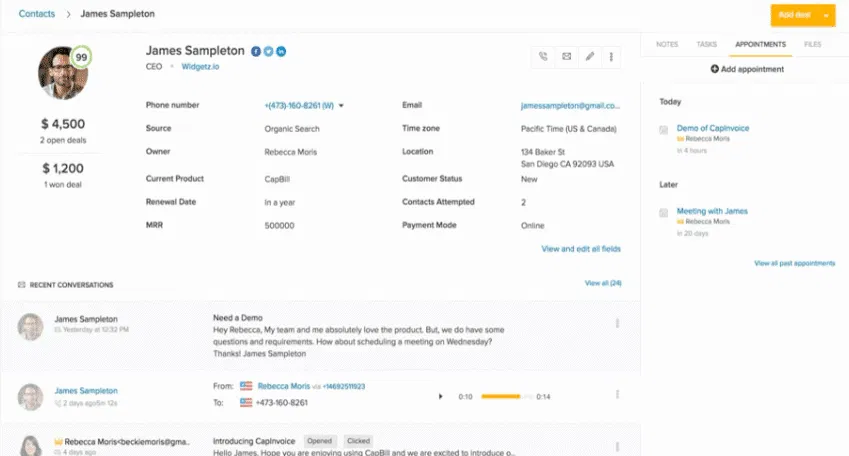Screen dimensions: 849x456
Task: Click the Add deal button
Action: click(794, 15)
